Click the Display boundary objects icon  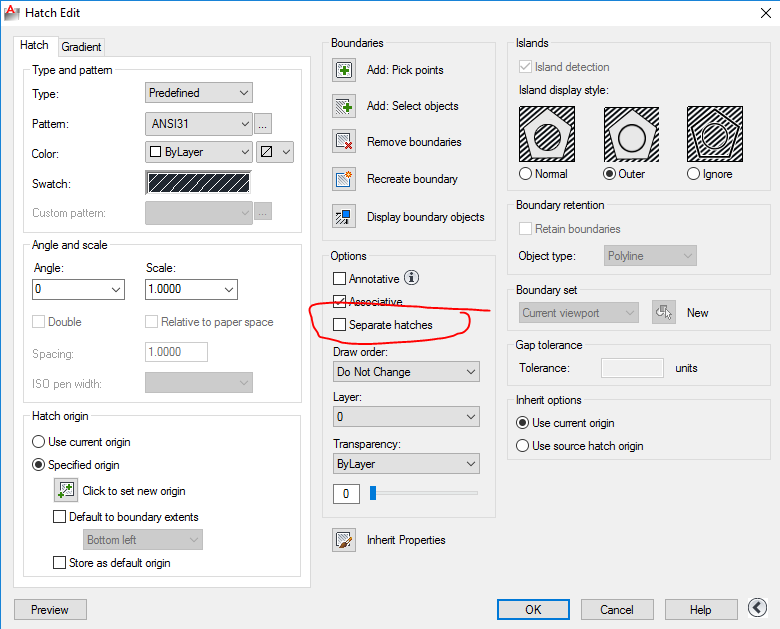(344, 216)
